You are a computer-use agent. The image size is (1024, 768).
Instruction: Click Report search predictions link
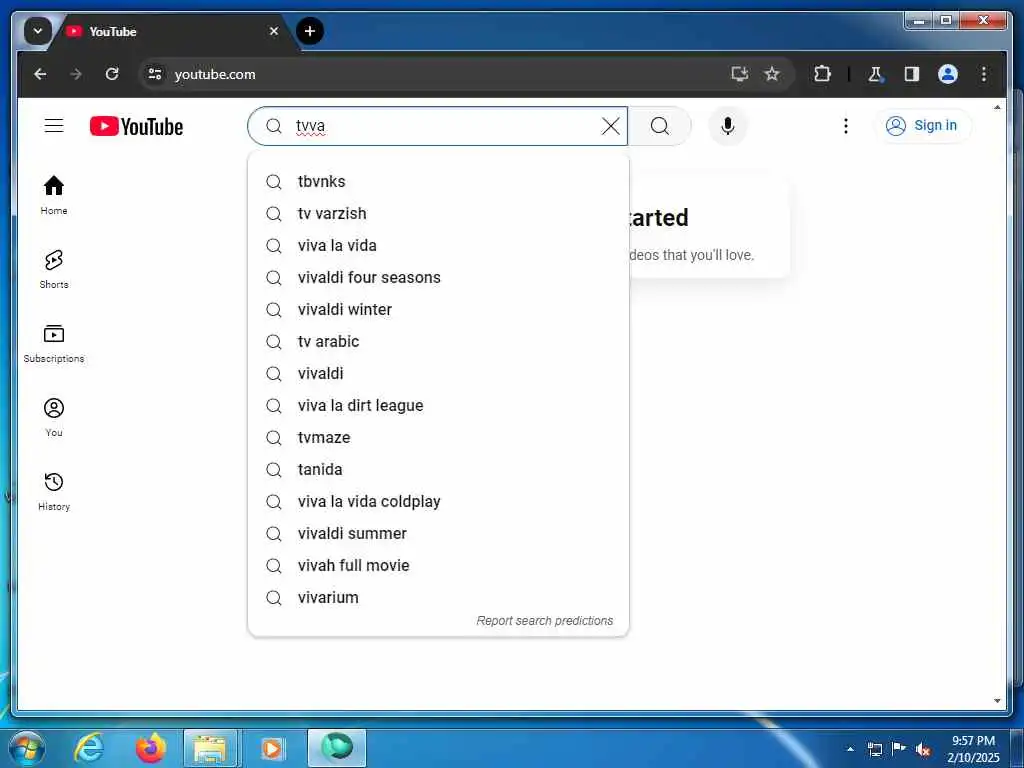[545, 620]
